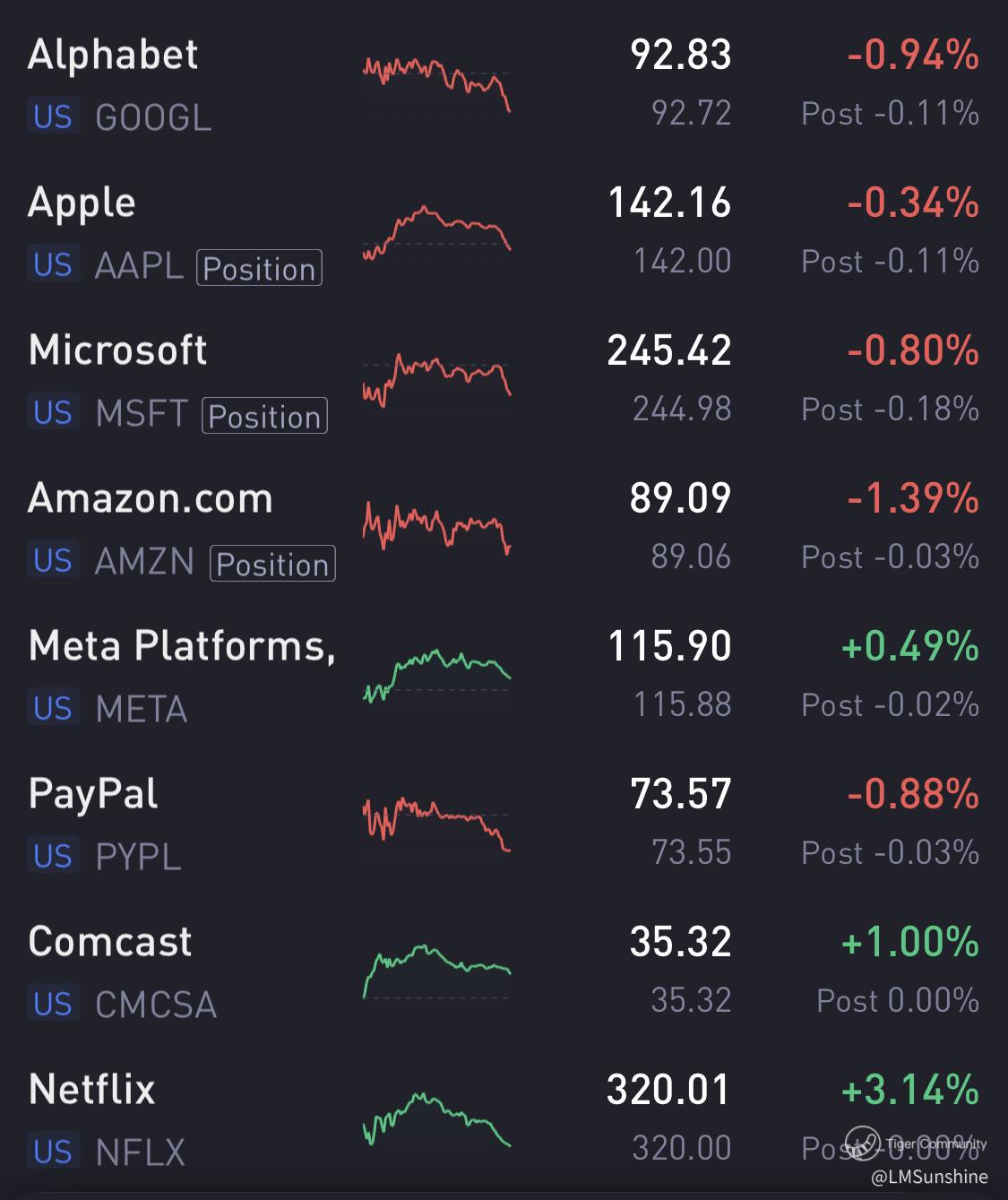Select the Comcast stock name
The height and width of the screenshot is (1200, 1008).
[110, 941]
